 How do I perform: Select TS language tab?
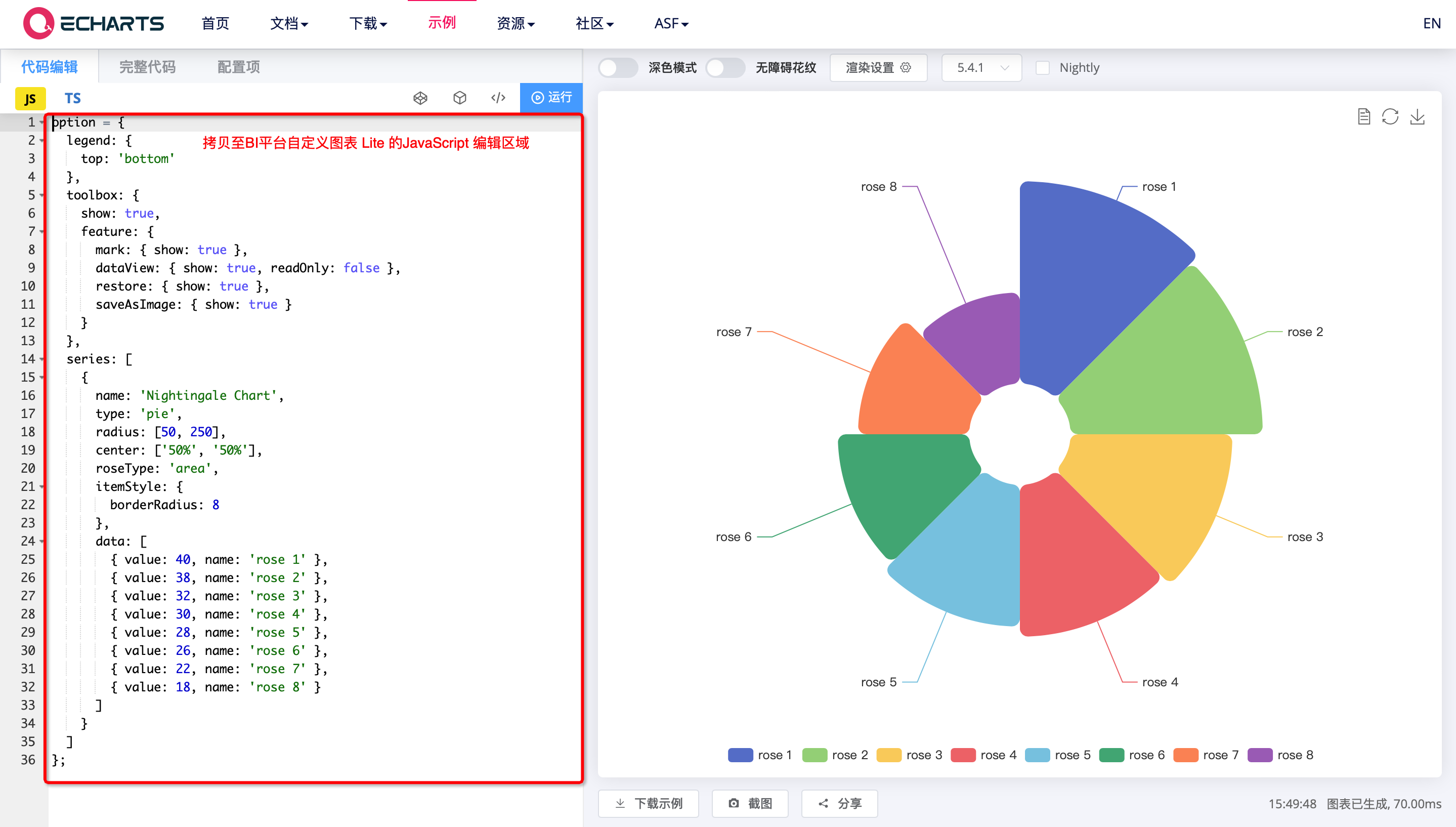tap(73, 98)
